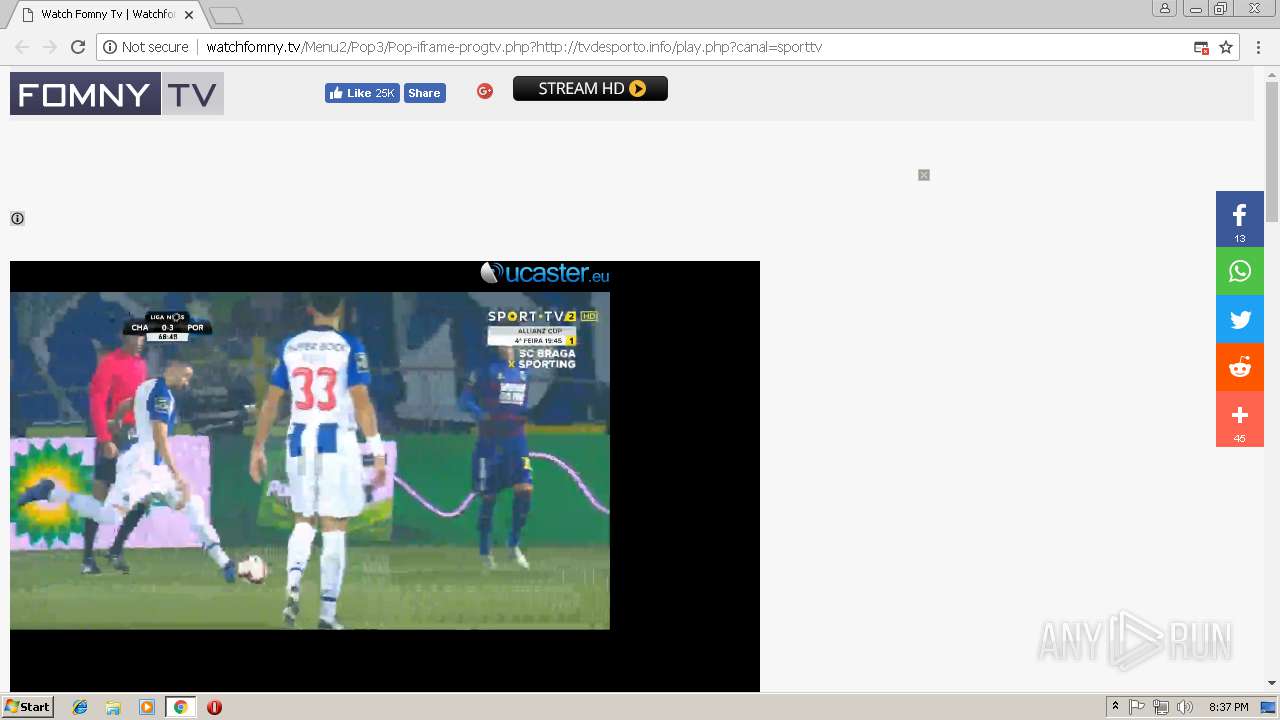The image size is (1280, 720).
Task: Open the Chrome menu
Action: pyautogui.click(x=1258, y=47)
